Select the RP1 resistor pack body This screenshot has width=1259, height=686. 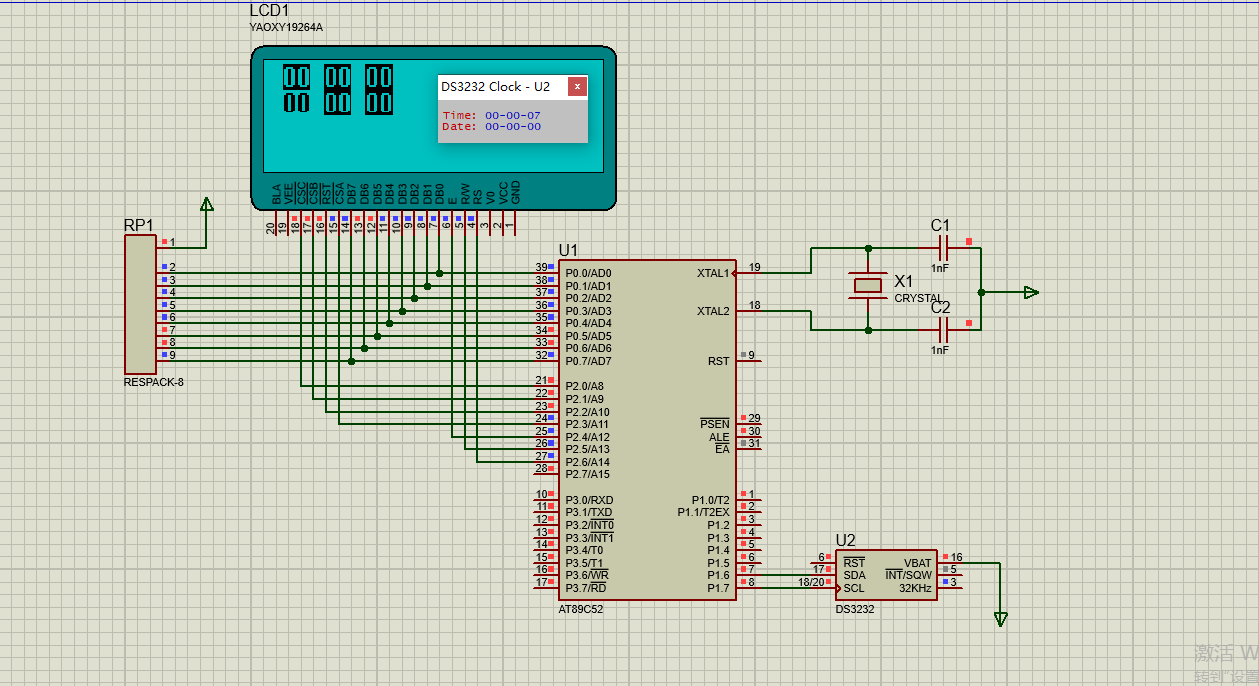click(x=140, y=304)
